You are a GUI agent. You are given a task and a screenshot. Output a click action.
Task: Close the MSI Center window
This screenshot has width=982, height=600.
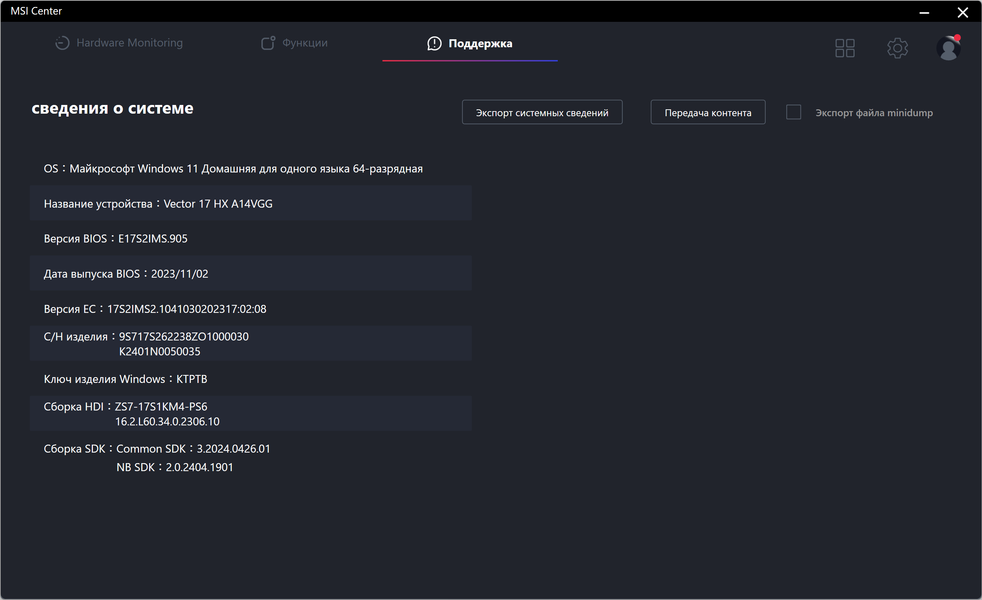tap(962, 13)
